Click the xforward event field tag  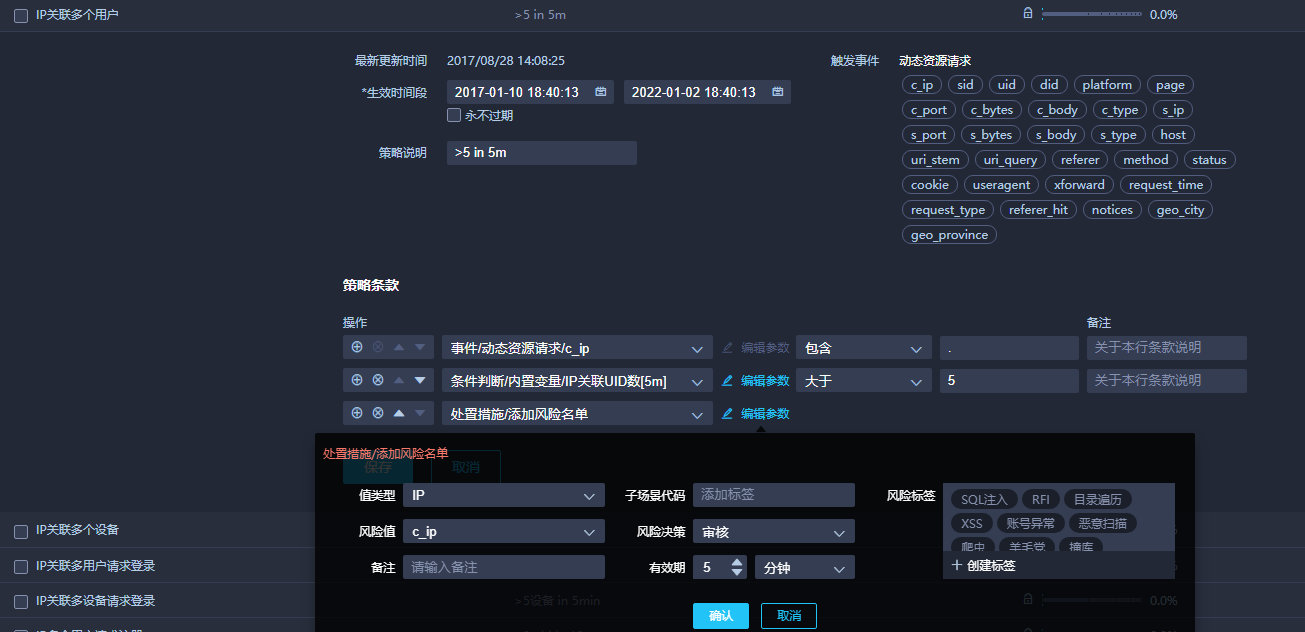(x=1080, y=185)
